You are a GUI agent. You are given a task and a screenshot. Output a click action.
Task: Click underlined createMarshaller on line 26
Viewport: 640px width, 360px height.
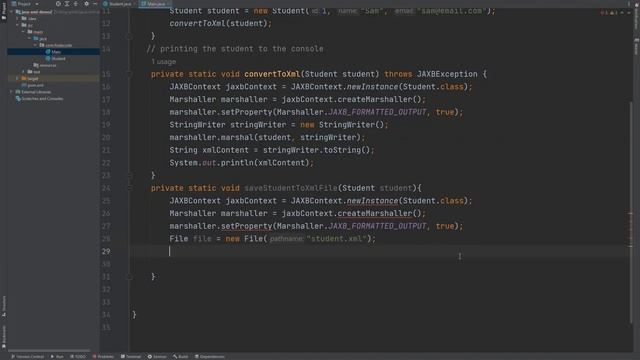point(375,213)
